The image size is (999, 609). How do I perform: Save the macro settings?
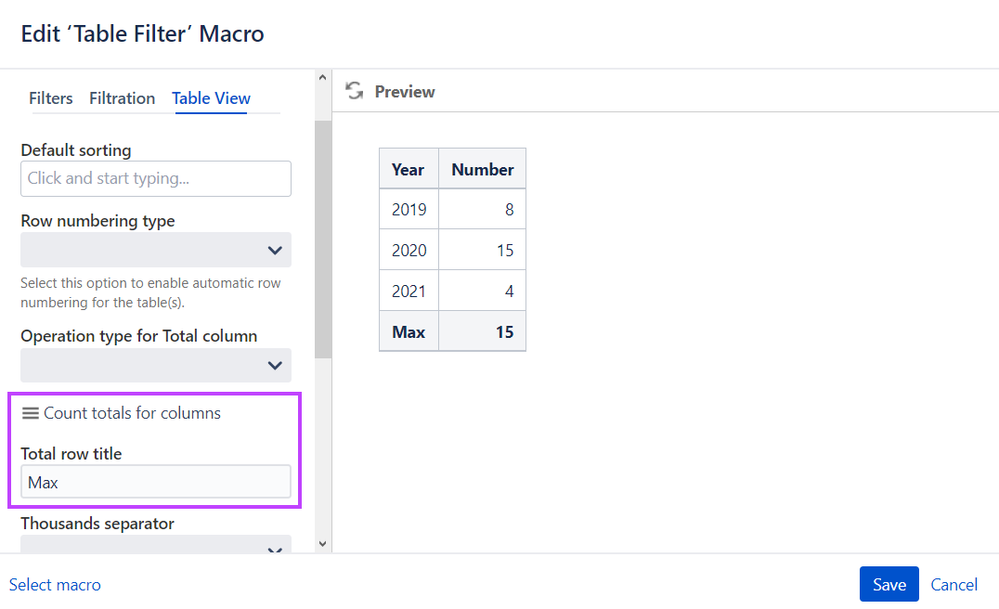pos(889,584)
